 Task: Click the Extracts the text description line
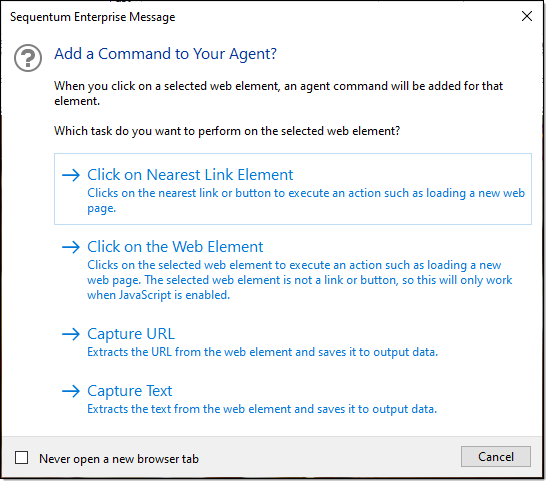[262, 409]
